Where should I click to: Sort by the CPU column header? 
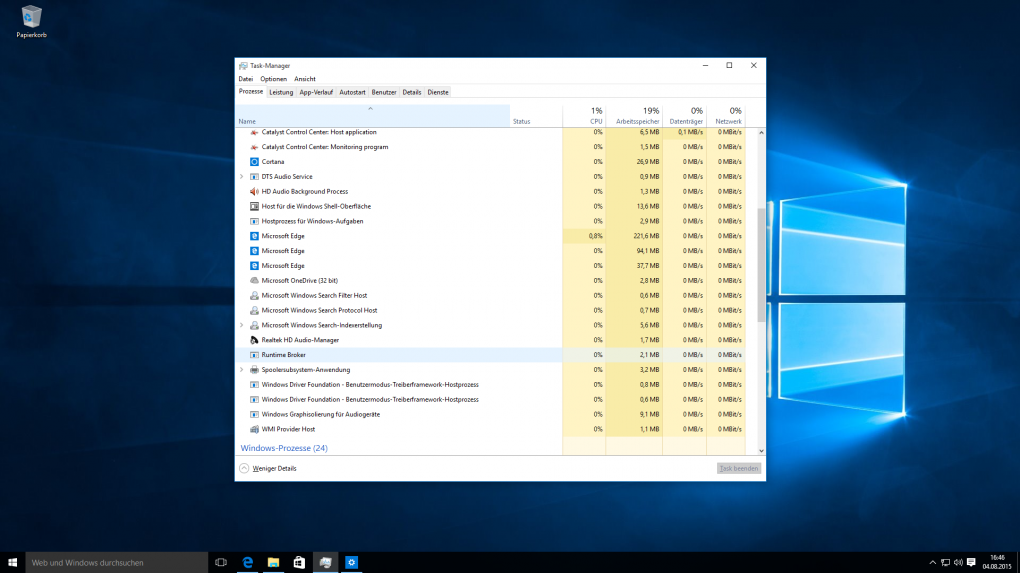pos(584,116)
